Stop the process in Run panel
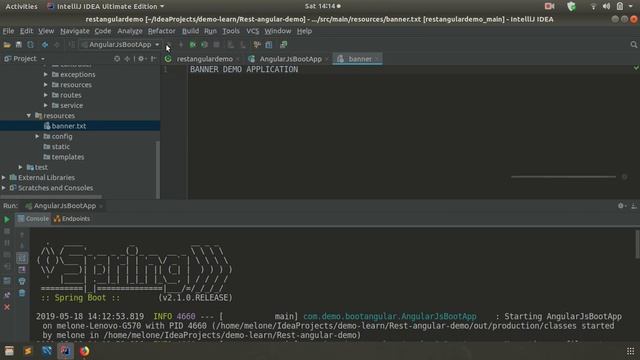This screenshot has height=360, width=640. tap(7, 231)
